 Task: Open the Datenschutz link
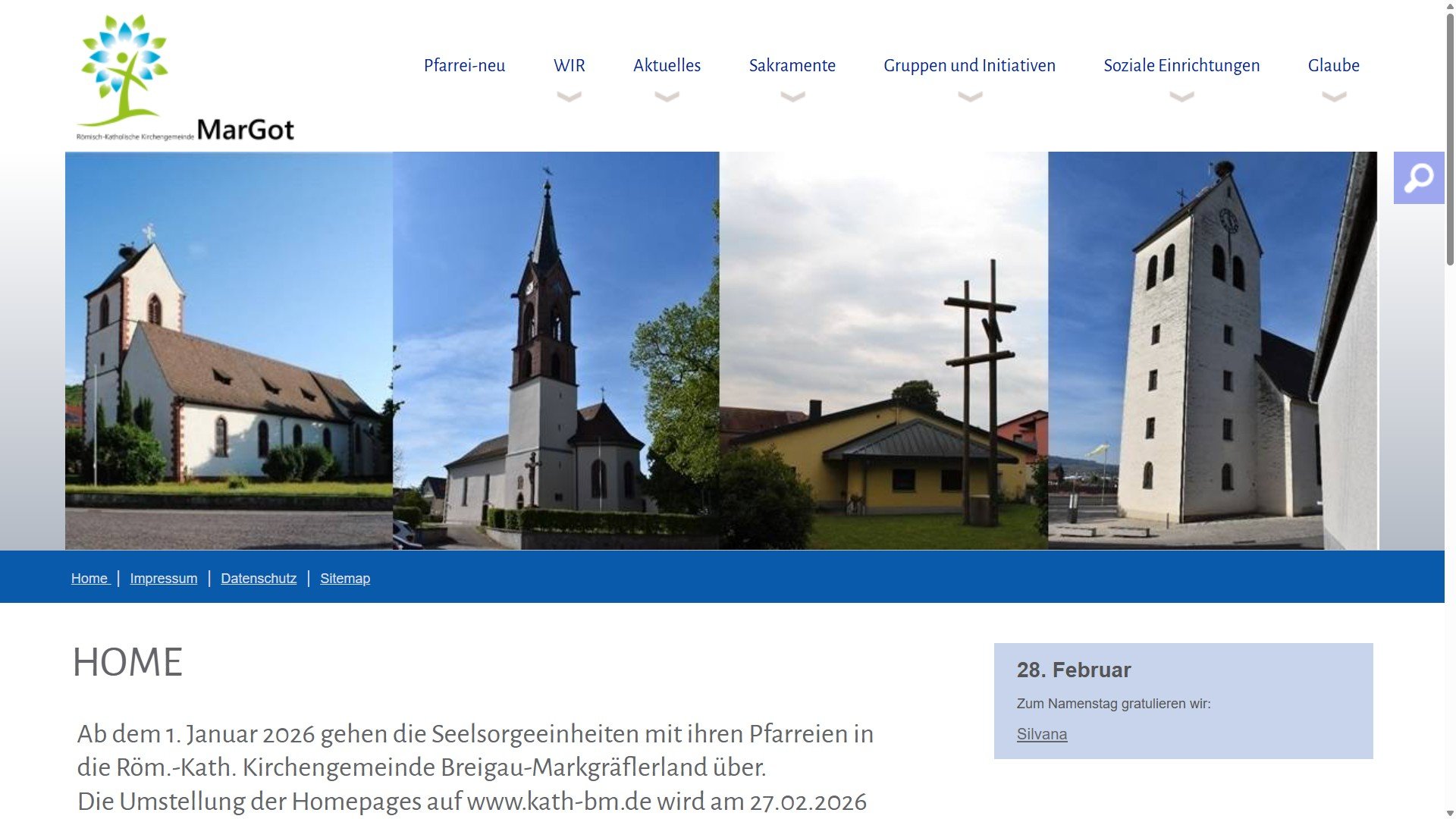259,579
